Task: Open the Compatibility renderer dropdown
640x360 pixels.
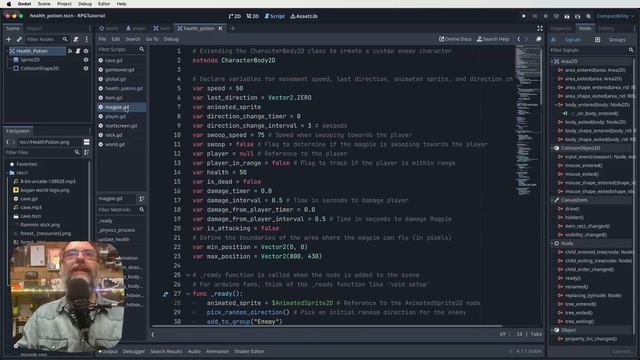Action: tap(616, 16)
